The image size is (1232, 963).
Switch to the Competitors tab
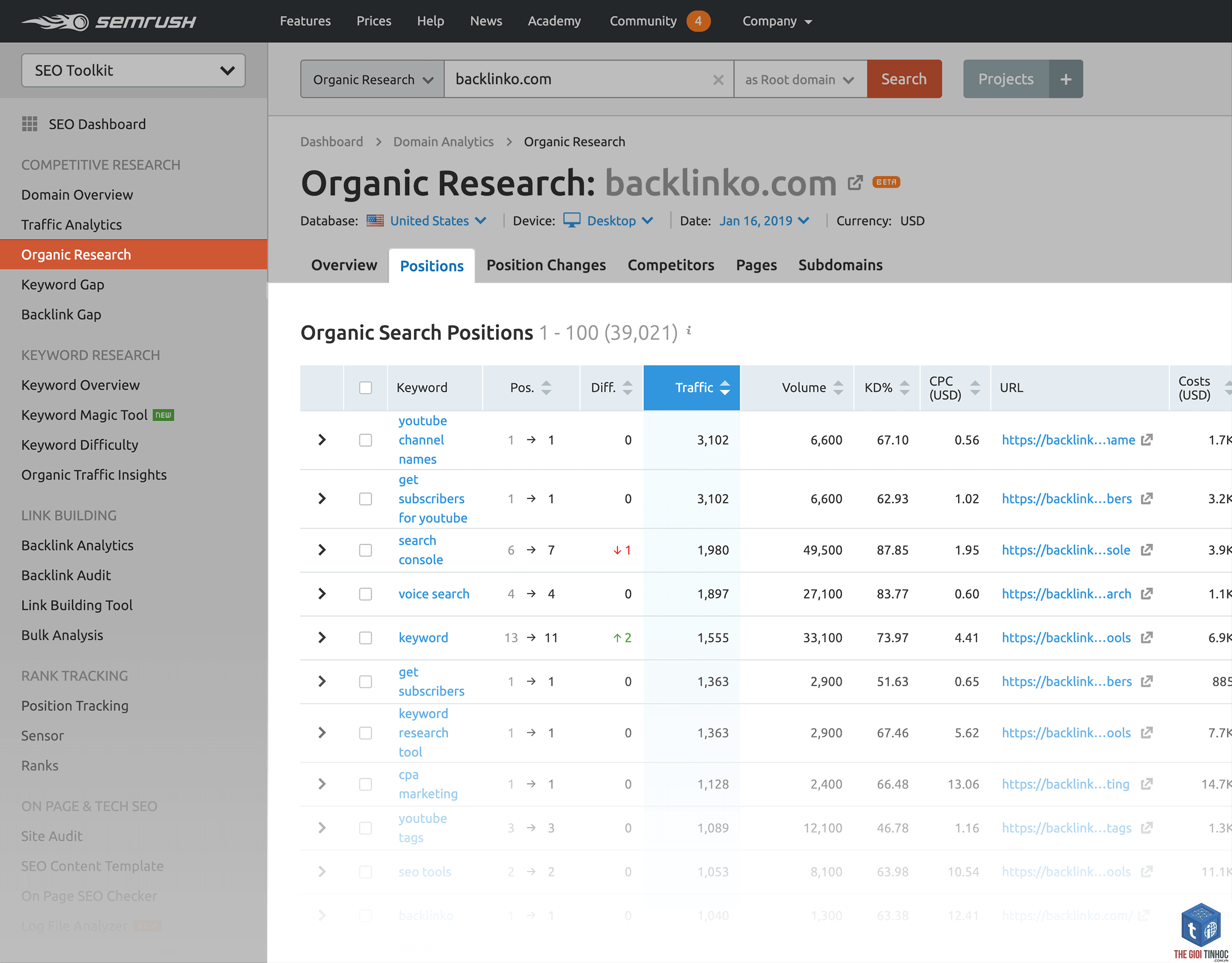pos(670,265)
